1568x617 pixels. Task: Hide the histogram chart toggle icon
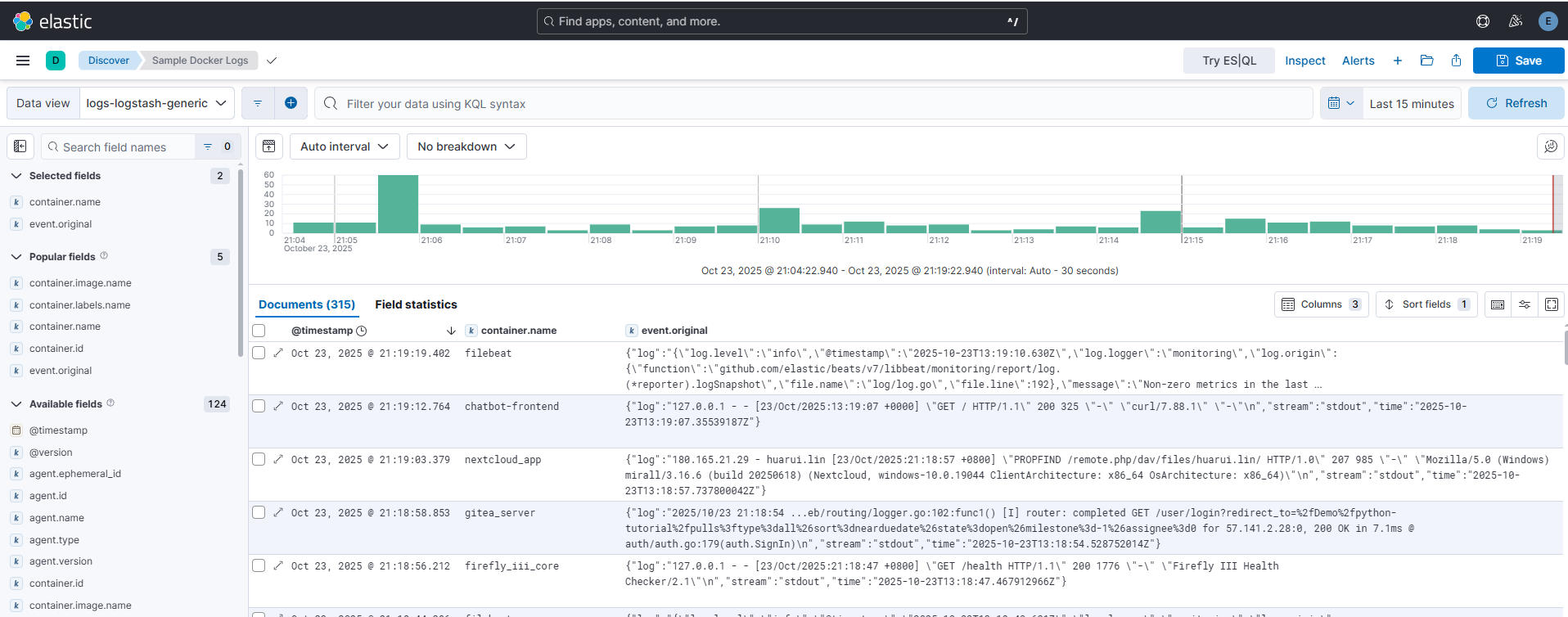tap(269, 146)
